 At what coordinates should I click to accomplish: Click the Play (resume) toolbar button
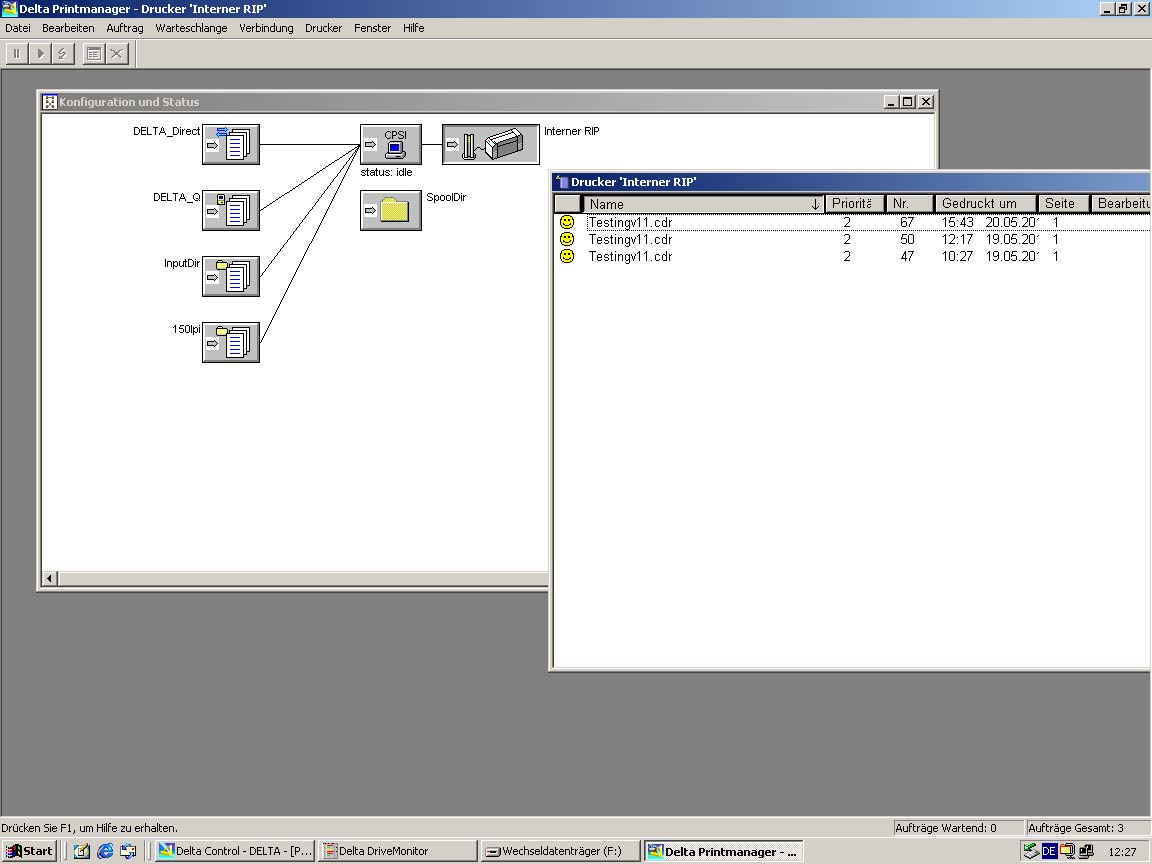(40, 54)
